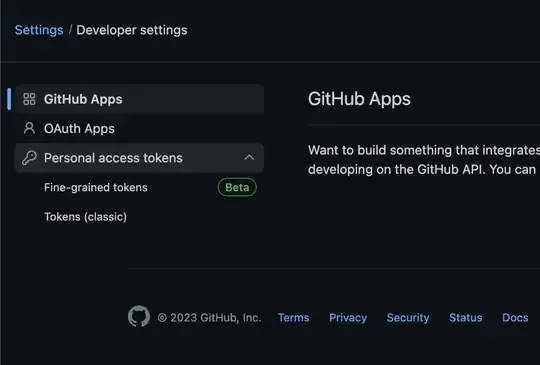This screenshot has width=540, height=365.
Task: Check the Status footer link
Action: [466, 317]
